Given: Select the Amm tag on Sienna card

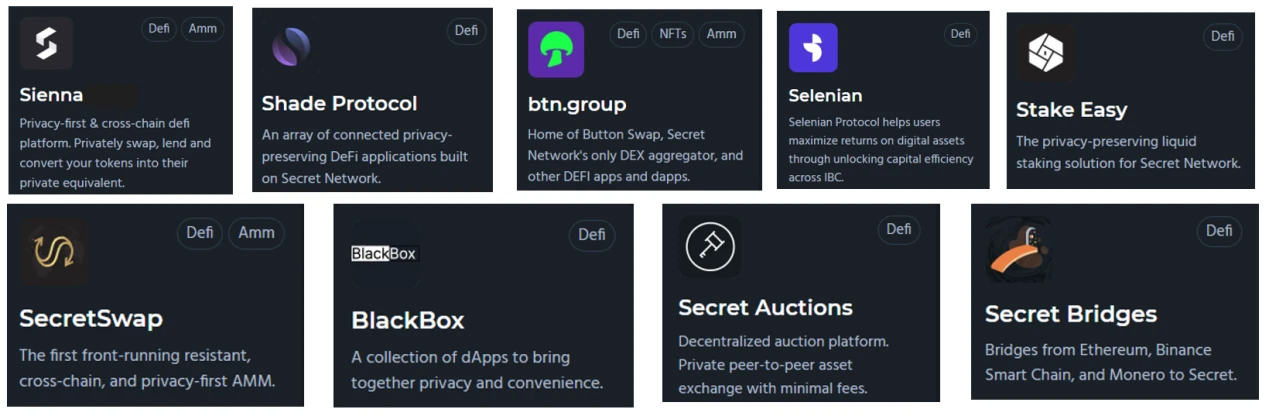Looking at the screenshot, I should (203, 29).
